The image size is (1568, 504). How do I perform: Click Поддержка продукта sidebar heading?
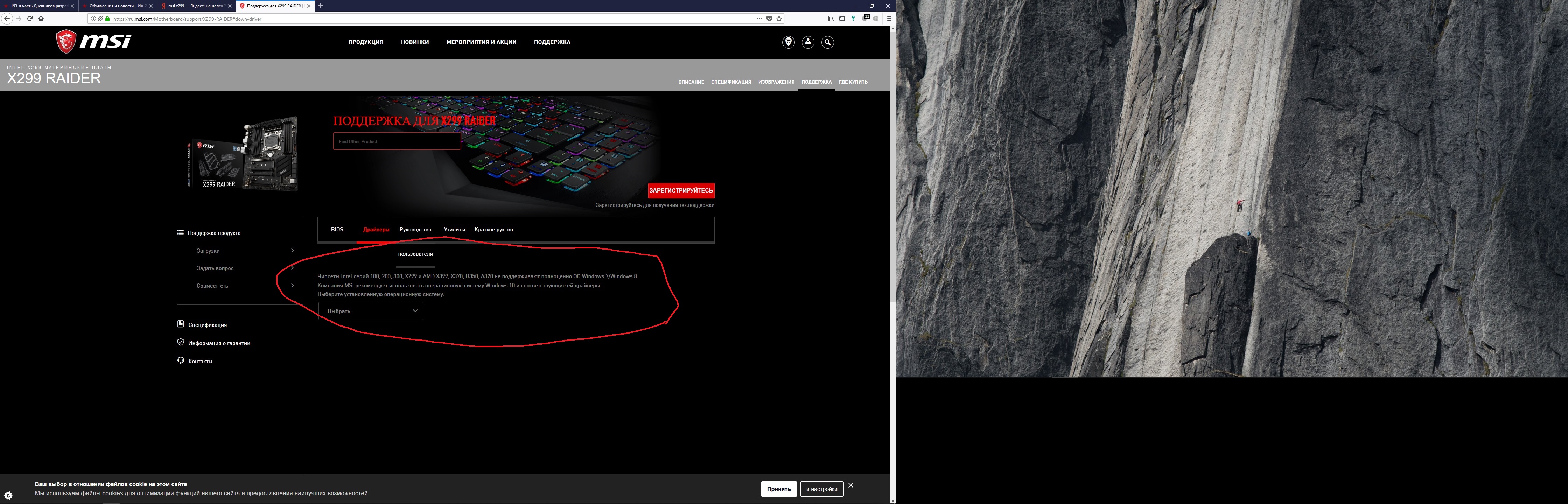click(x=213, y=233)
